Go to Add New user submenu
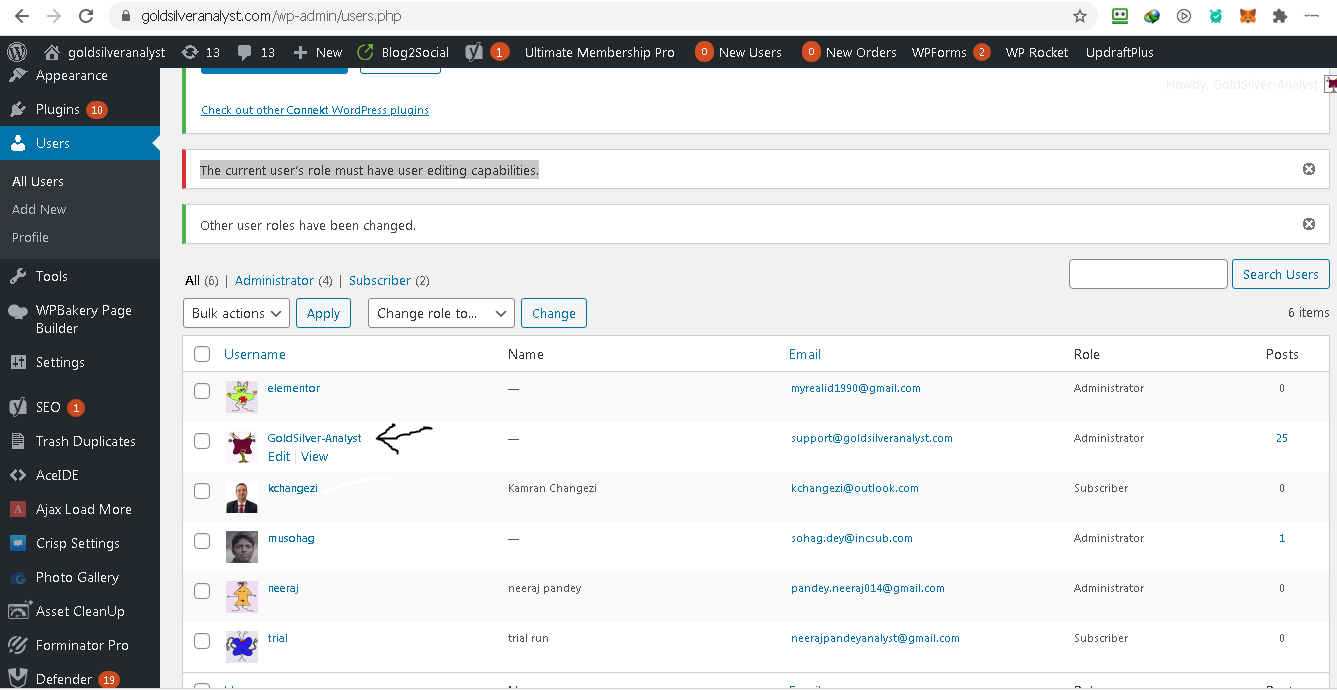Screen dimensions: 1337x690 [39, 209]
